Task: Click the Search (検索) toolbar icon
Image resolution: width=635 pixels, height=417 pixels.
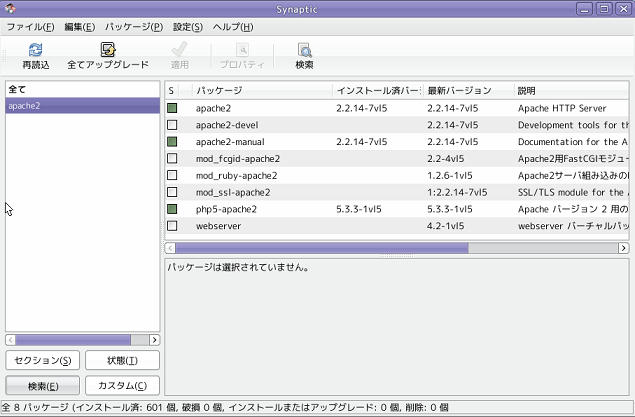Action: pos(304,50)
